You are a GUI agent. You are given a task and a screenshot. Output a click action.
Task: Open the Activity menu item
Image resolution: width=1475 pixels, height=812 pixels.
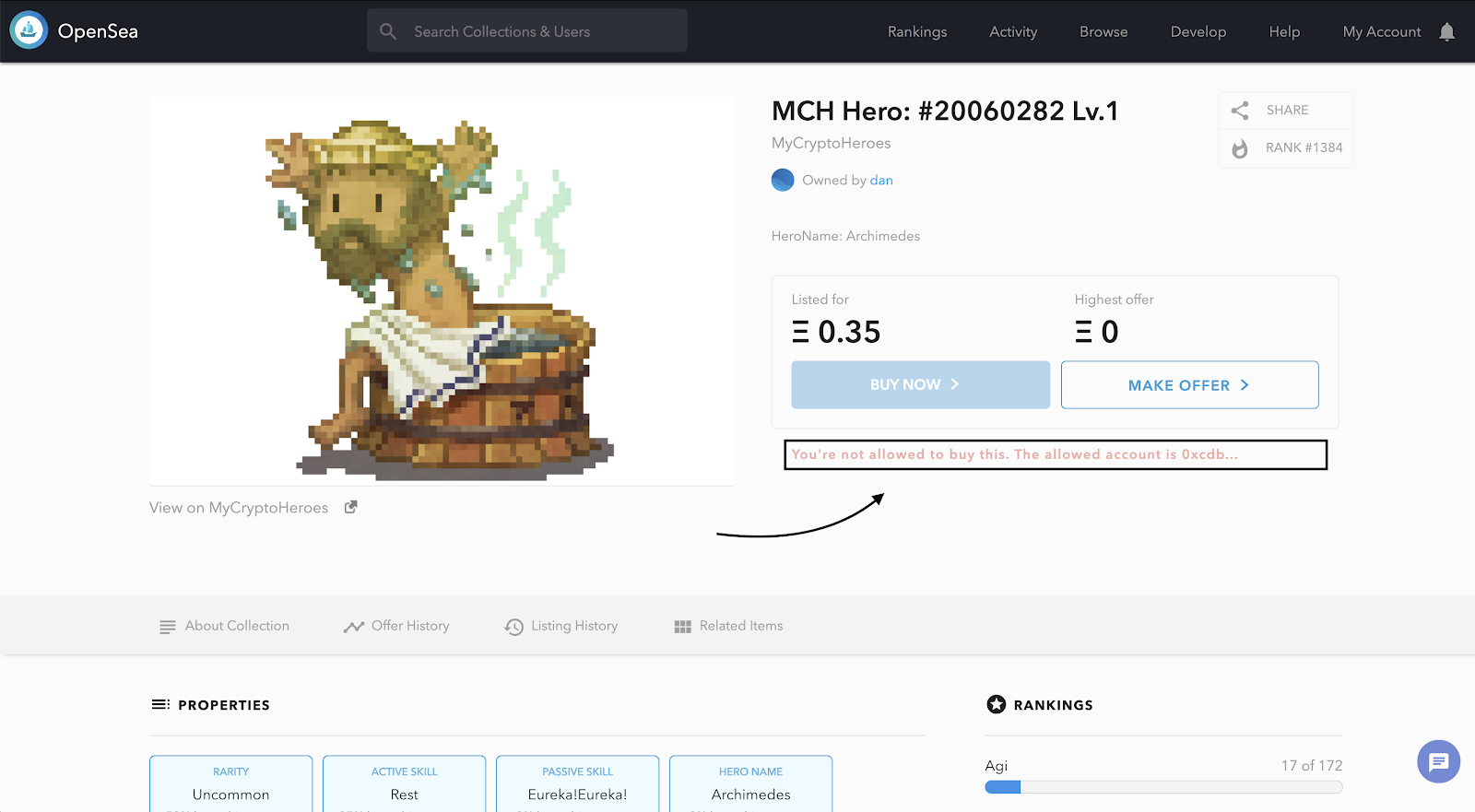point(1013,31)
